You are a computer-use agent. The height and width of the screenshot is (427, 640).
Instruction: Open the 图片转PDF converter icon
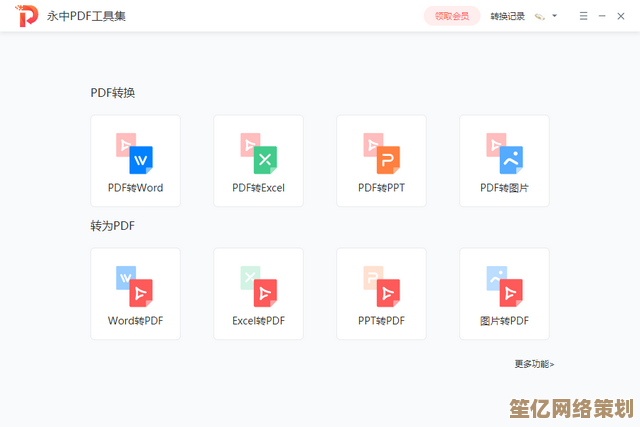point(504,287)
